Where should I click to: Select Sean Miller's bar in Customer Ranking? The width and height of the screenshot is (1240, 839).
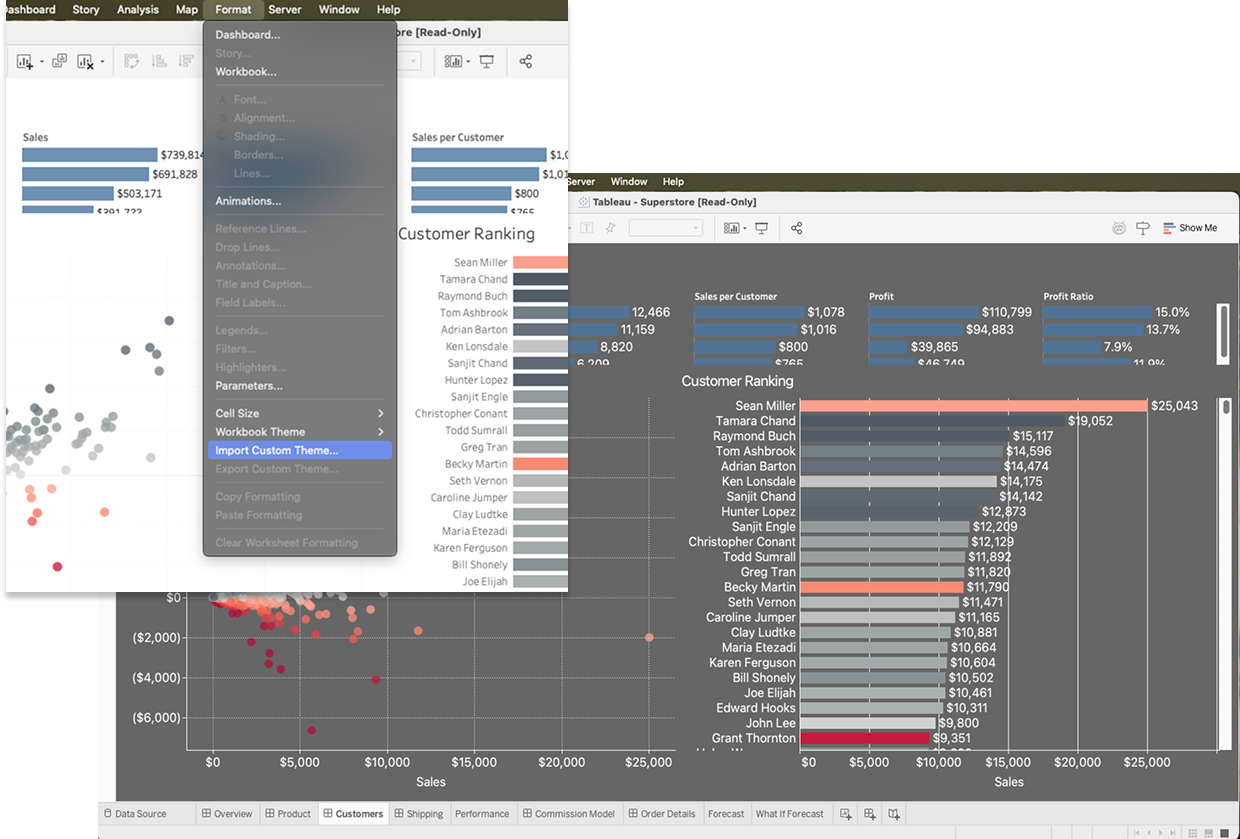coord(972,406)
